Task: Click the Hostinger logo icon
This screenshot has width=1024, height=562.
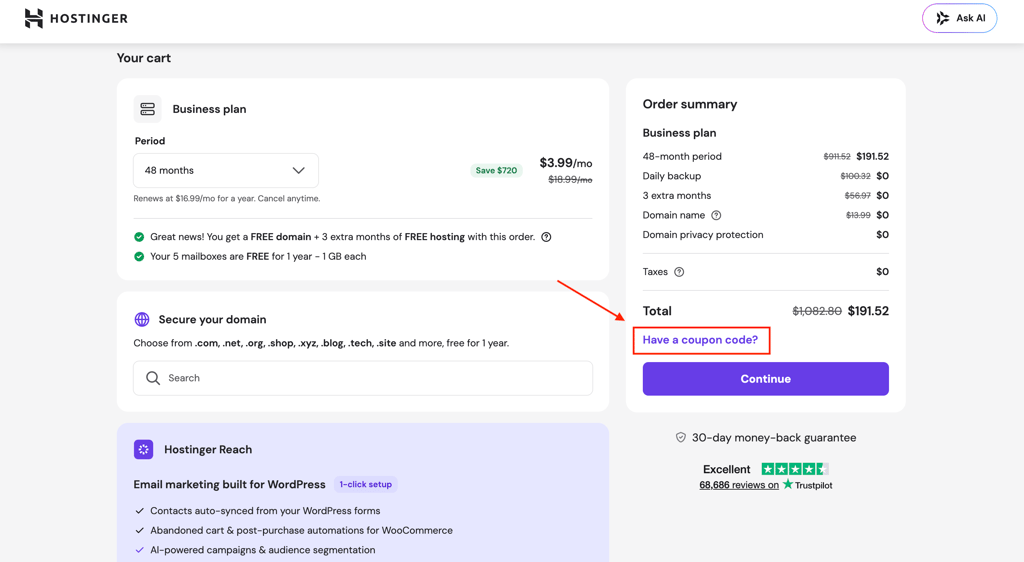Action: [34, 18]
